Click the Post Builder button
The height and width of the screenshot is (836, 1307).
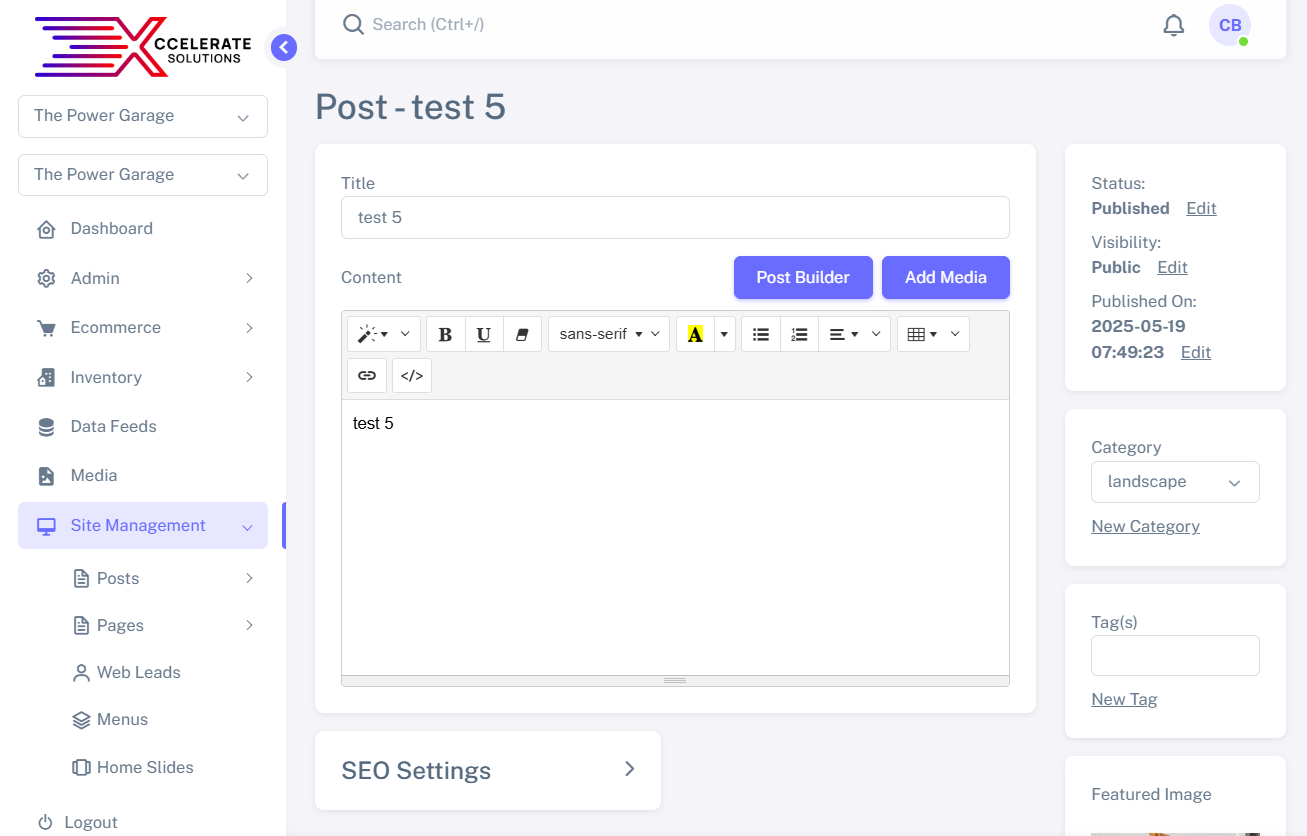pyautogui.click(x=802, y=278)
